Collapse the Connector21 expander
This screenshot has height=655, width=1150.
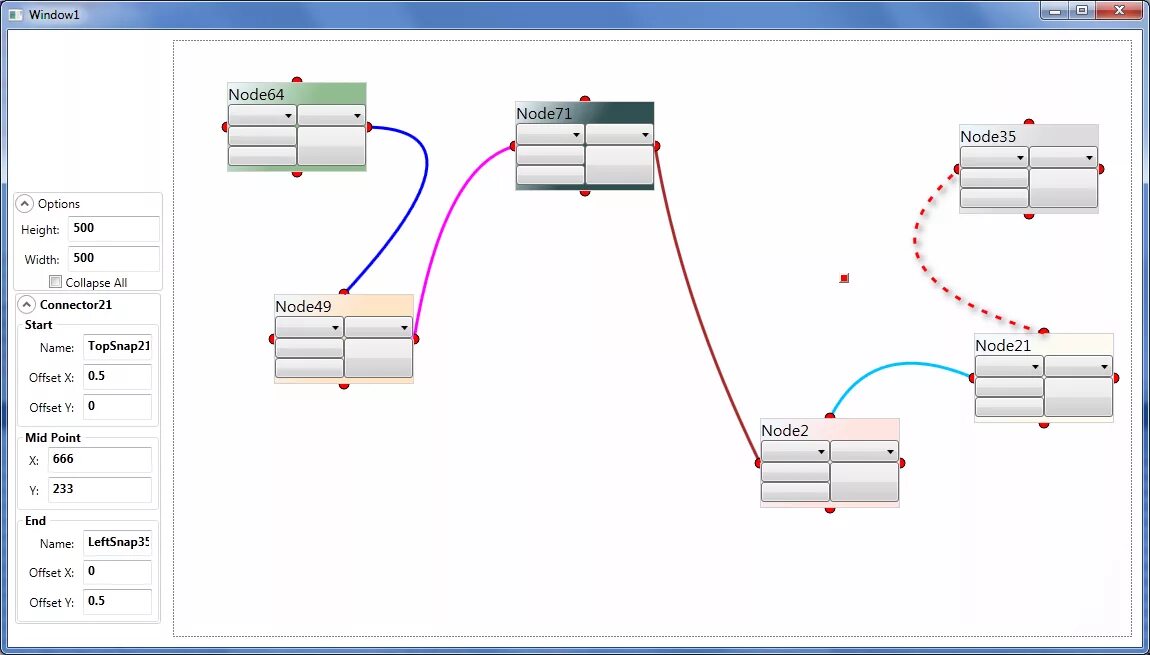(25, 304)
